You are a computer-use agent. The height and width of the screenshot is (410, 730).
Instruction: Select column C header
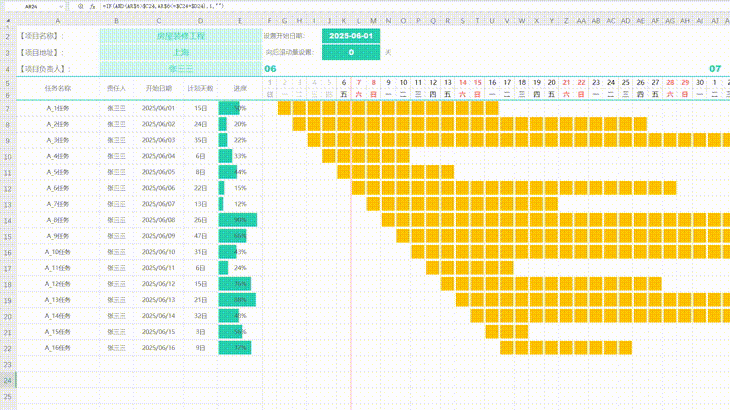coord(159,21)
